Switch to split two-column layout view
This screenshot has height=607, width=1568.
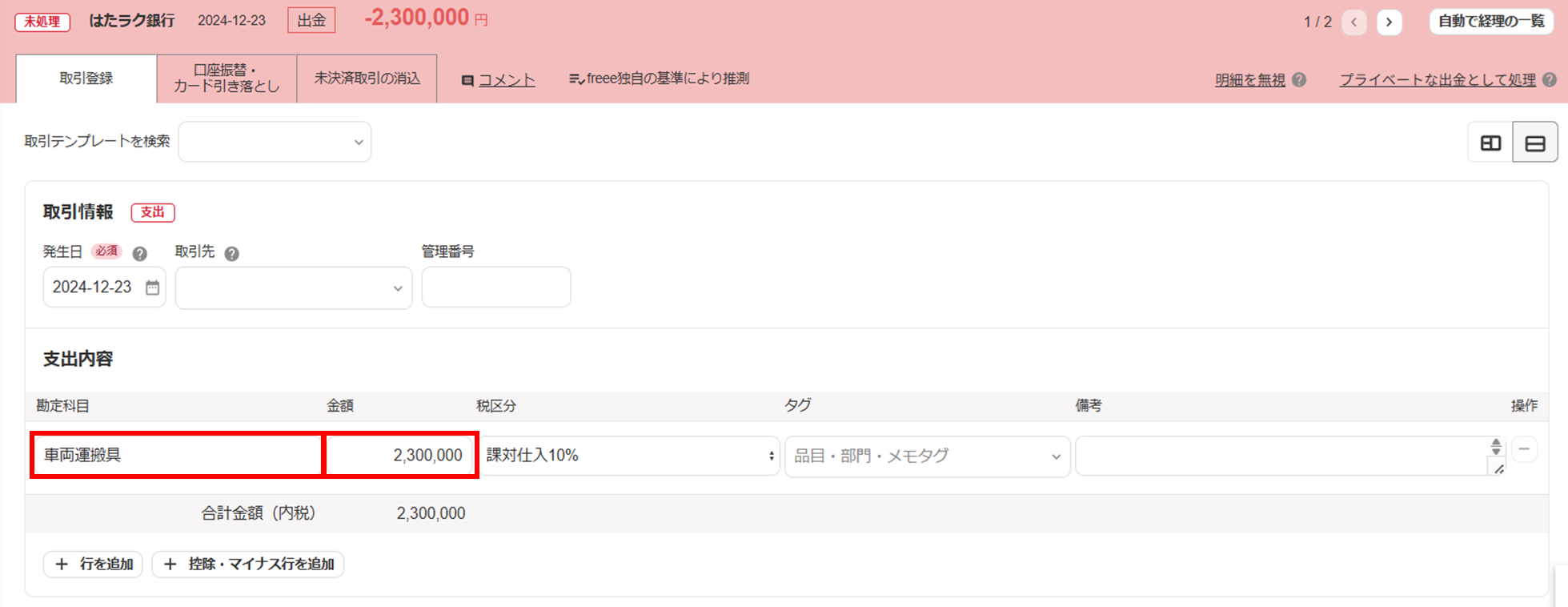point(1490,143)
